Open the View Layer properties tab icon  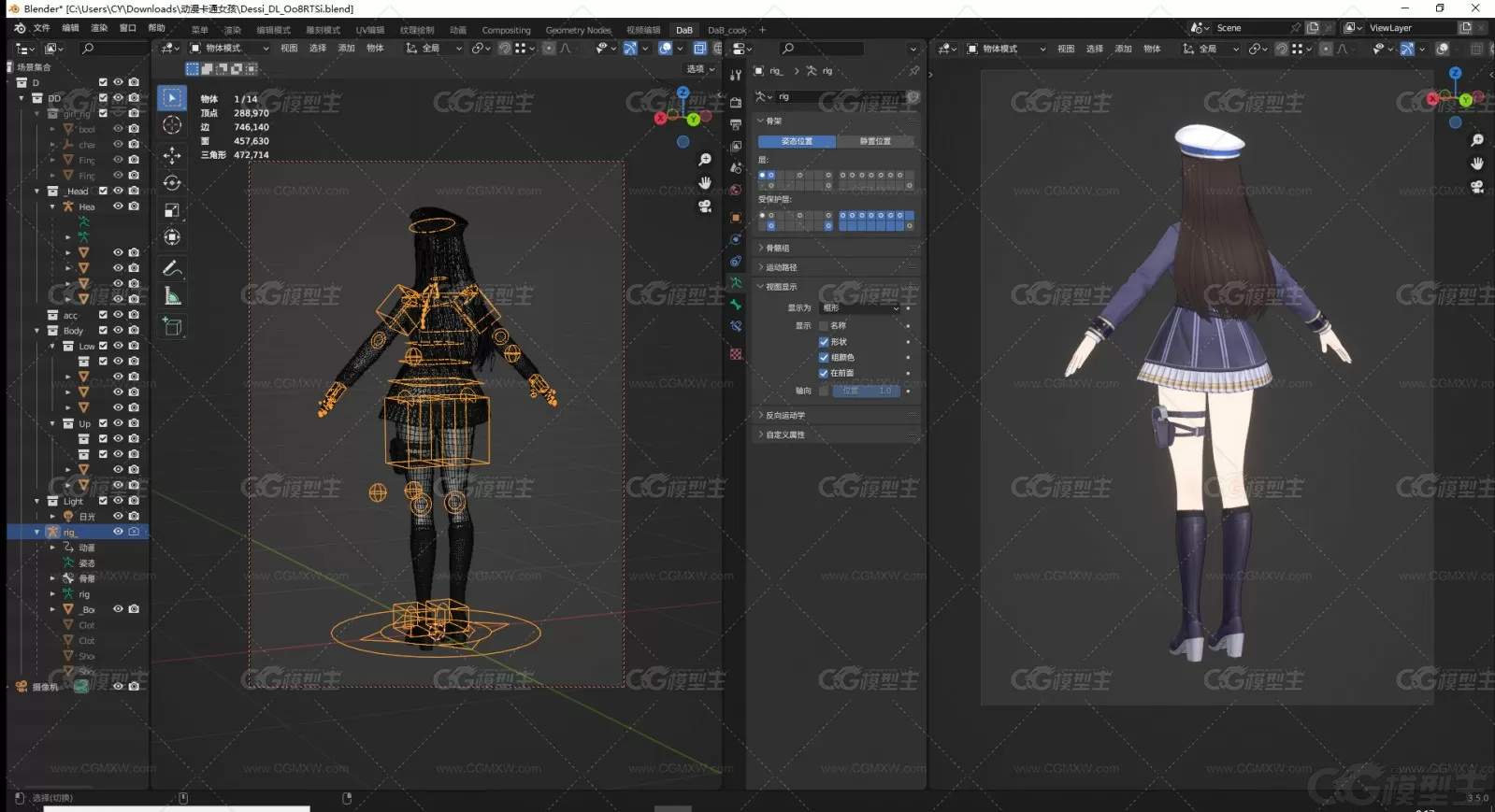pos(736,146)
